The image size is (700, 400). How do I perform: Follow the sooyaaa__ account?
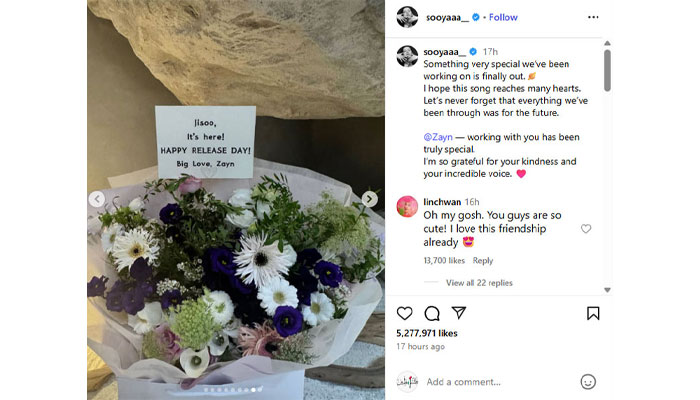pyautogui.click(x=503, y=17)
